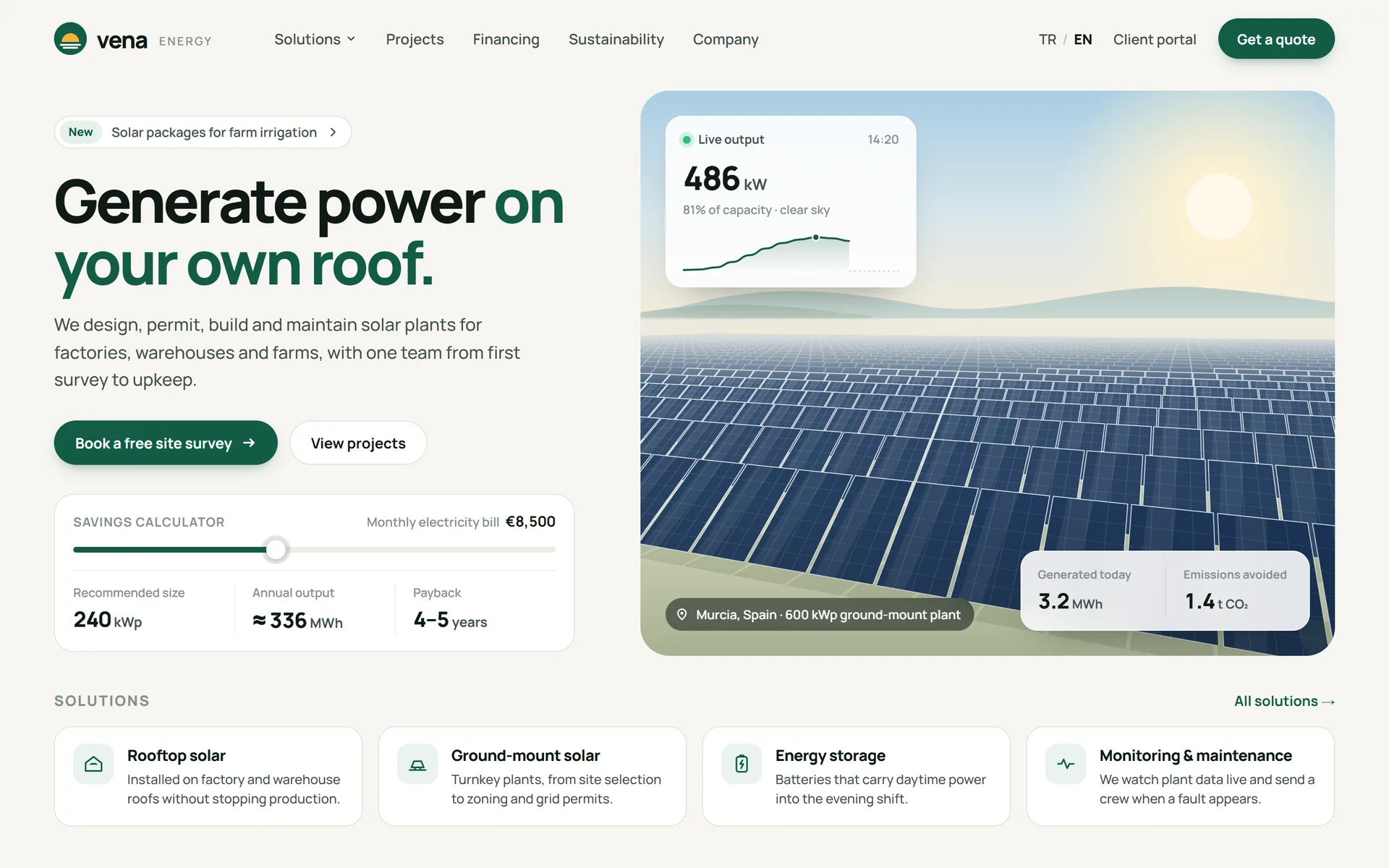Click the €8,500 monthly bill value
This screenshot has width=1389, height=868.
(530, 522)
